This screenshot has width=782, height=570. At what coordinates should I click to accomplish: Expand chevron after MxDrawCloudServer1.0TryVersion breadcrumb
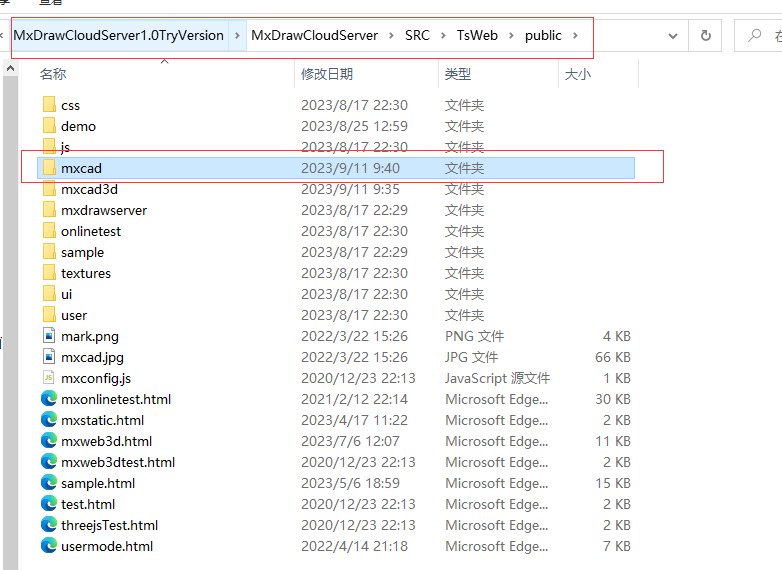237,36
